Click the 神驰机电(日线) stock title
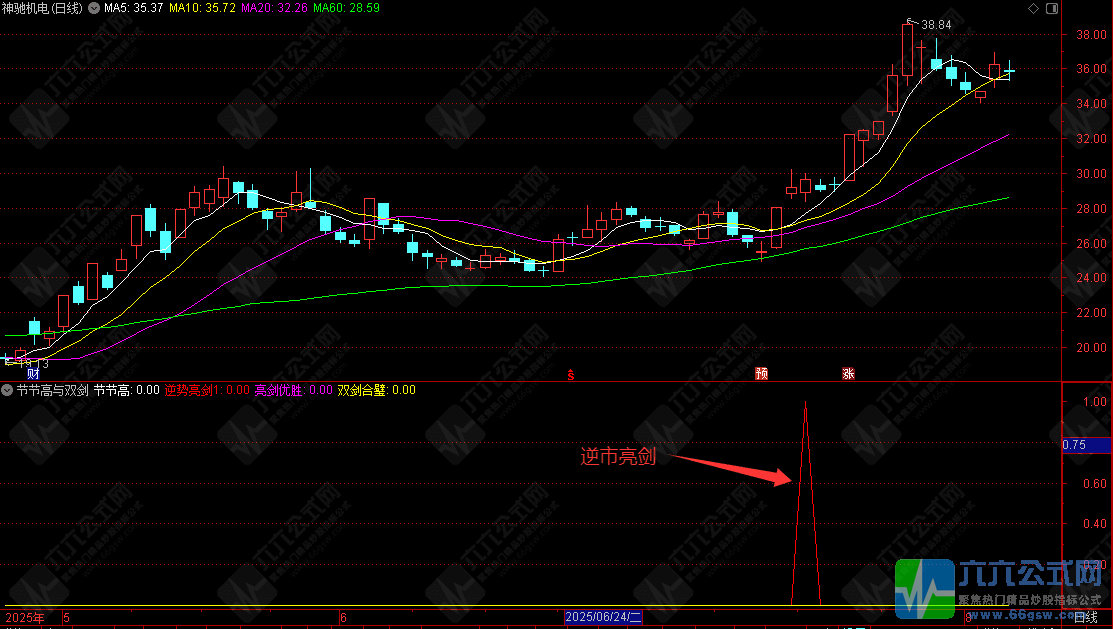This screenshot has width=1113, height=629. [x=42, y=8]
